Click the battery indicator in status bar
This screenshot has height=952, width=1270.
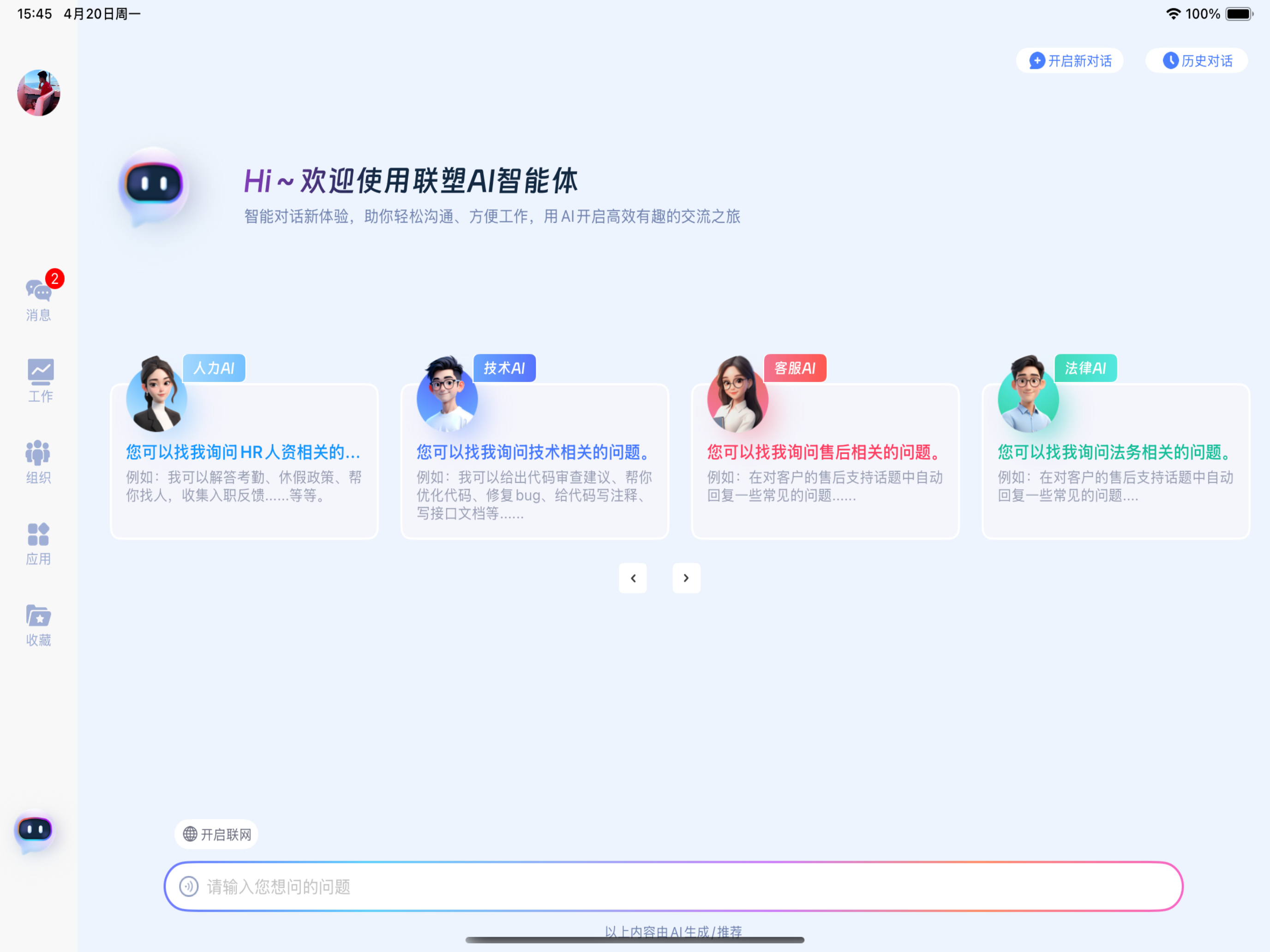click(x=1240, y=14)
